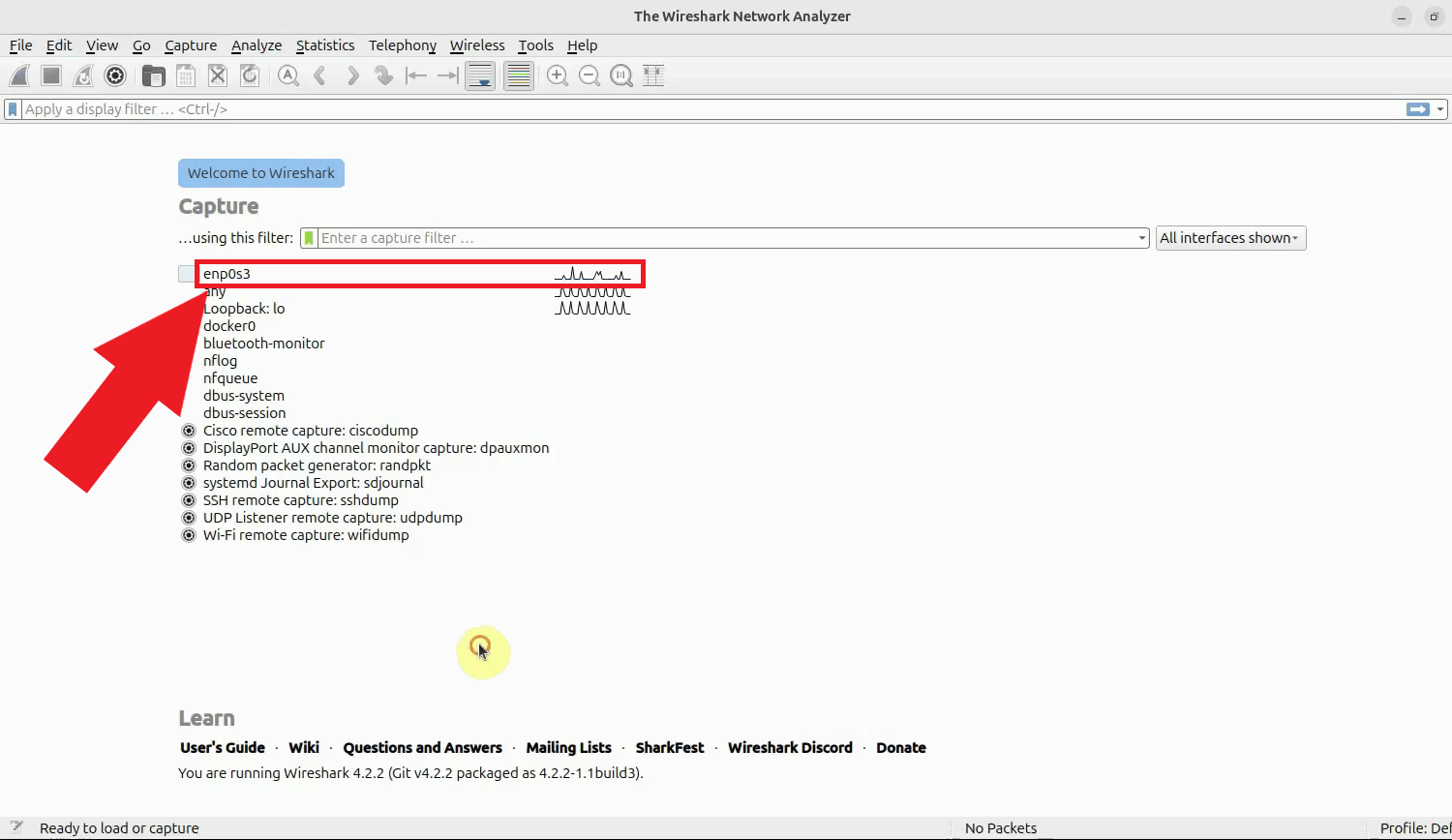Viewport: 1452px width, 840px height.
Task: Open All interfaces shown dropdown
Action: (x=1230, y=238)
